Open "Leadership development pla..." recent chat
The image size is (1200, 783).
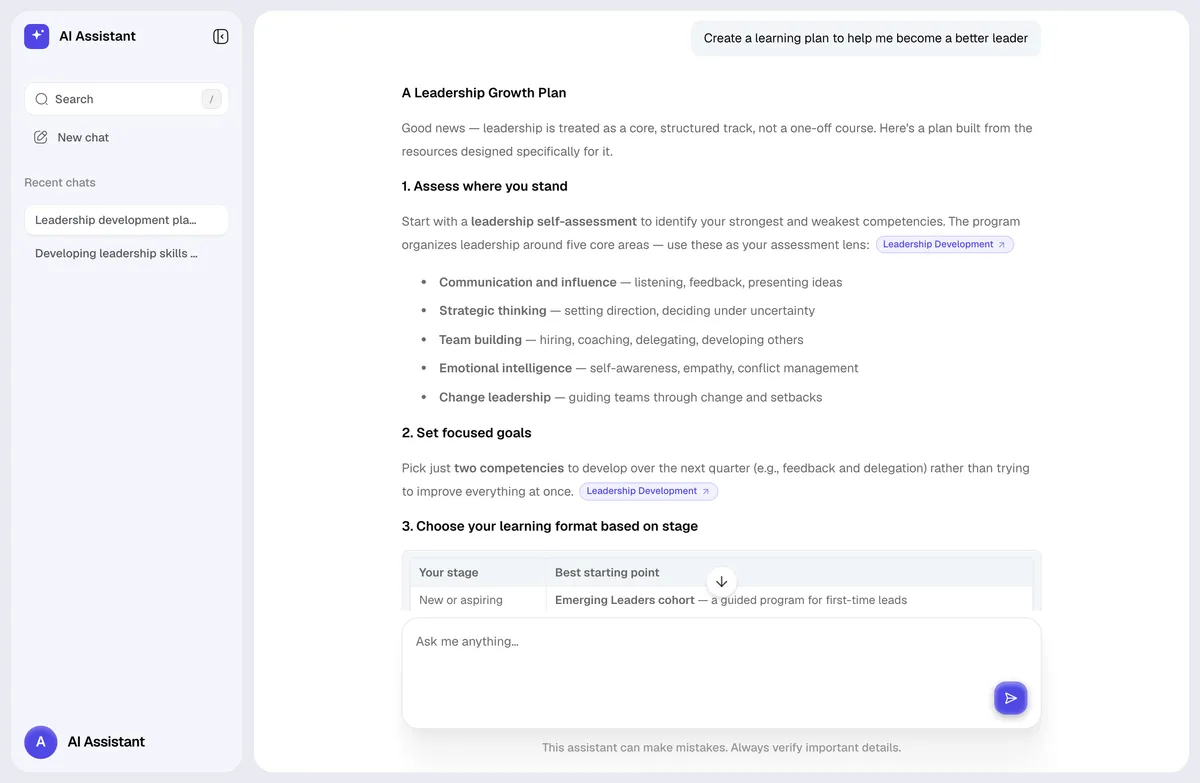tap(126, 220)
